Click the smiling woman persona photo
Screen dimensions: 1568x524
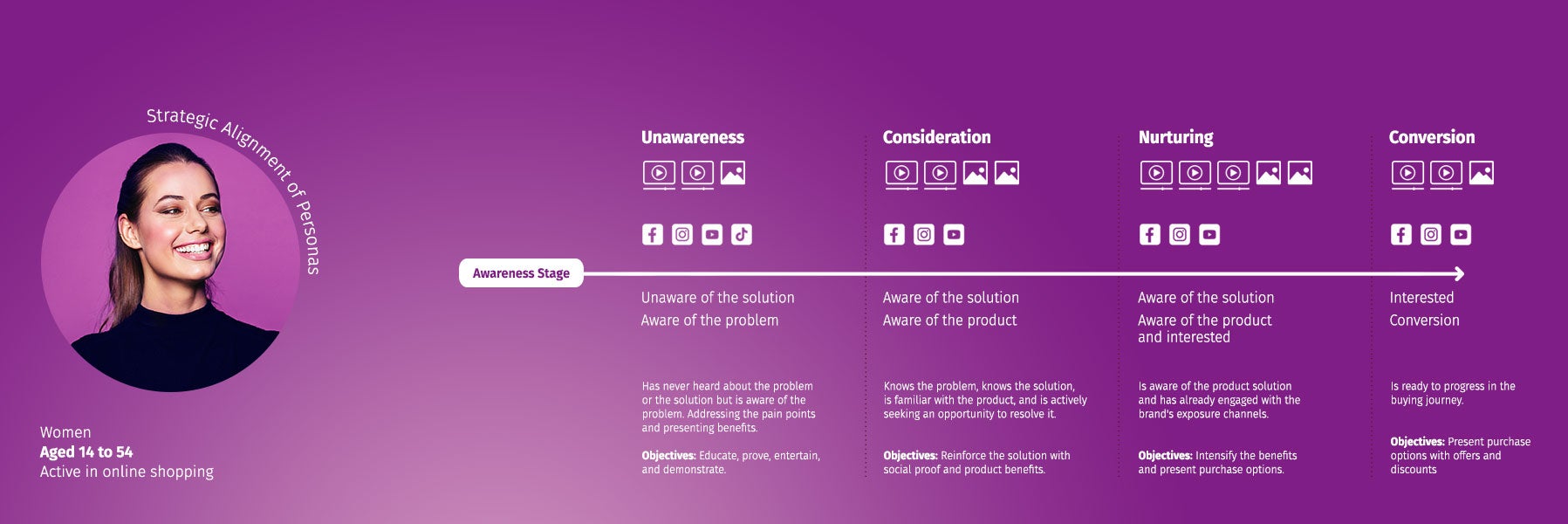pos(171,263)
